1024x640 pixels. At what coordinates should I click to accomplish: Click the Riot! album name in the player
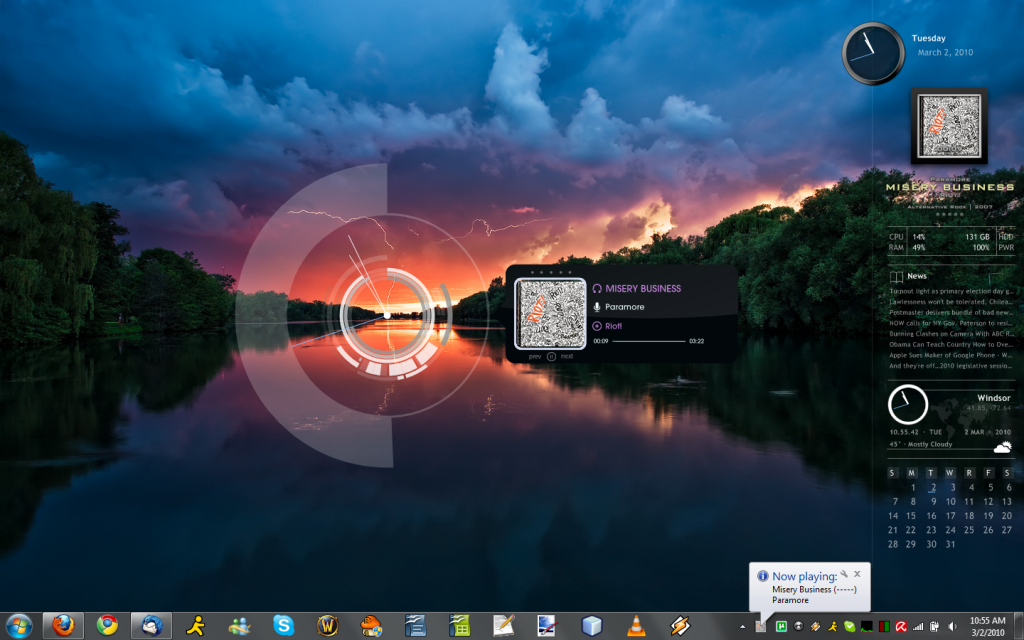coord(613,326)
